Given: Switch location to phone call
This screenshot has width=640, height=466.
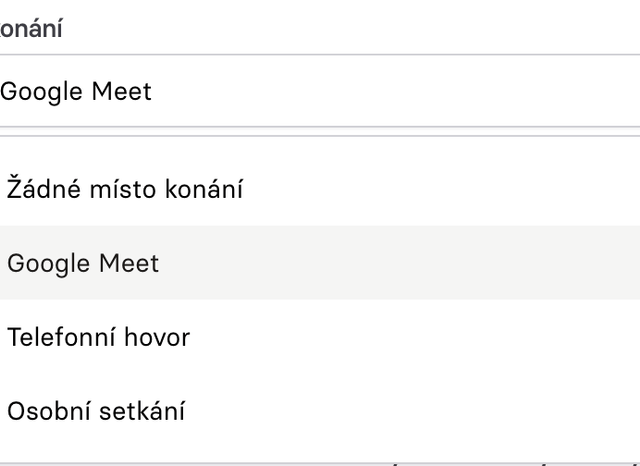Looking at the screenshot, I should click(98, 337).
